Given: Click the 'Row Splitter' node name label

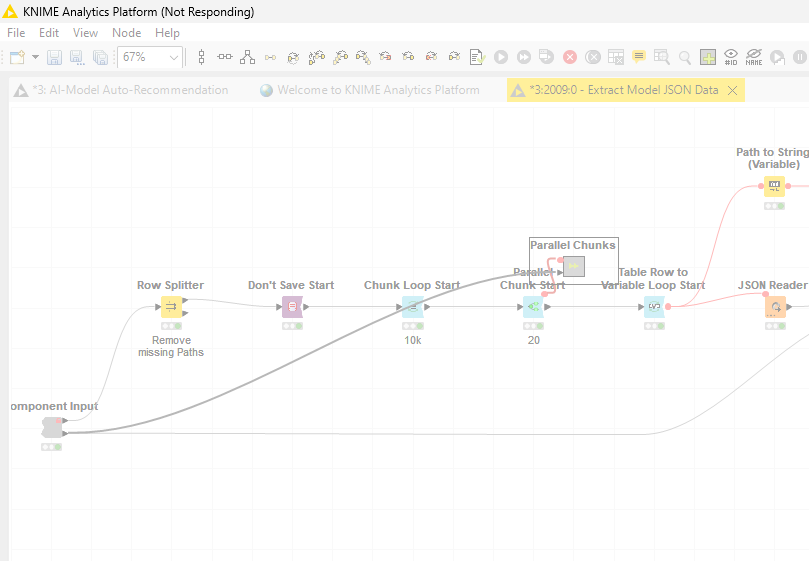Looking at the screenshot, I should tap(170, 285).
